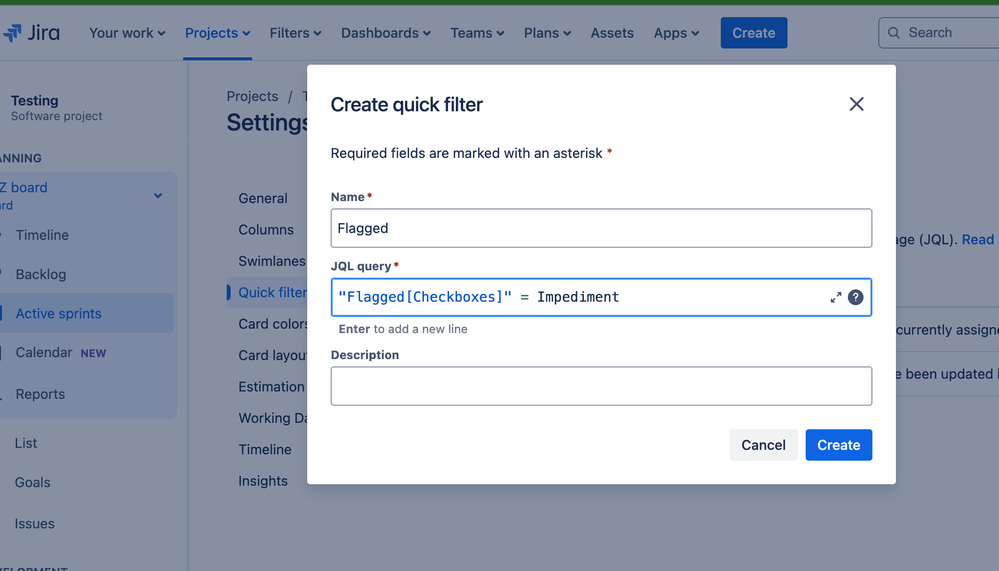This screenshot has height=571, width=999.
Task: Open Timeline in the sidebar
Action: tap(42, 235)
